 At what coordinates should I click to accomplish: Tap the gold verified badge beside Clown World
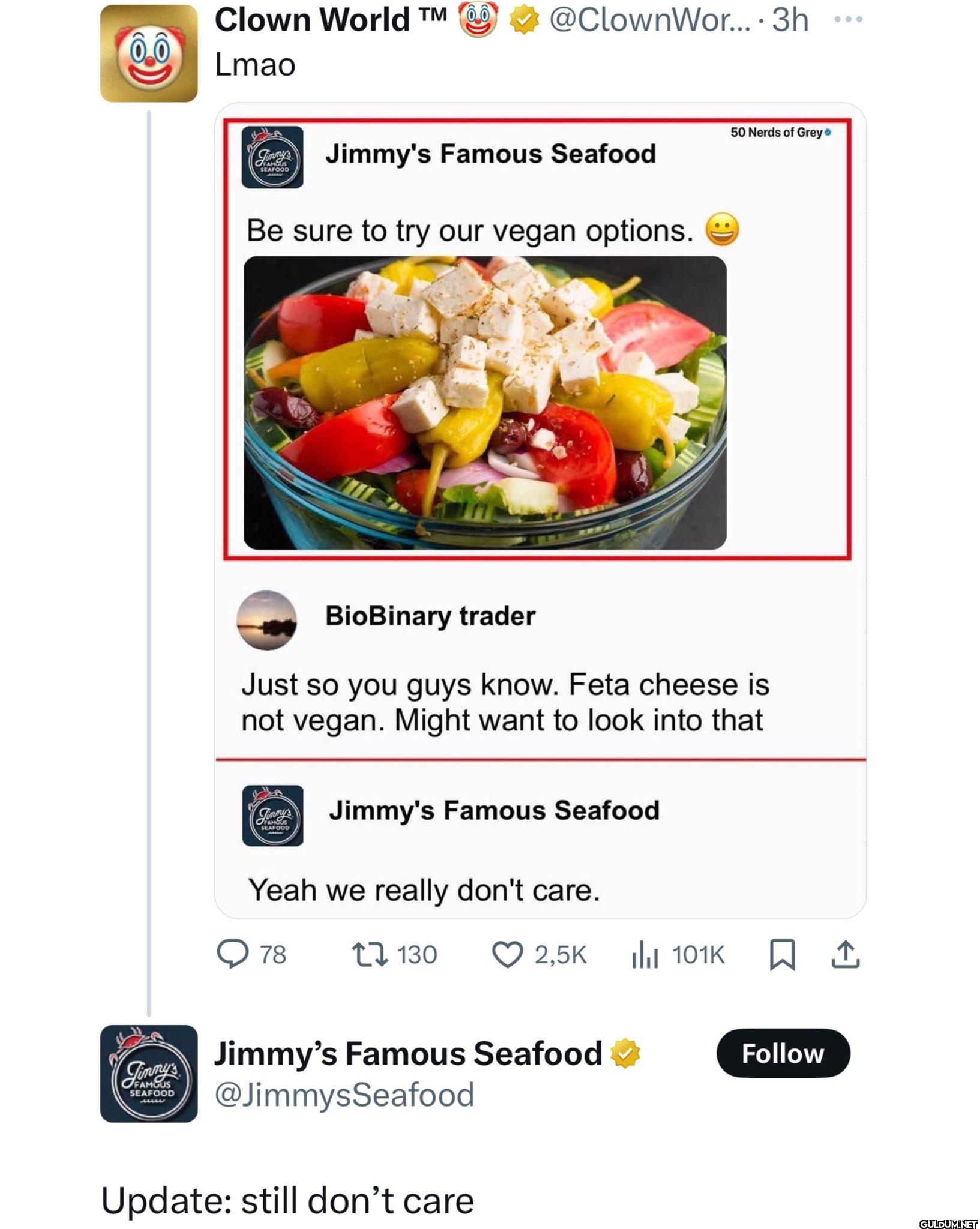pyautogui.click(x=524, y=20)
